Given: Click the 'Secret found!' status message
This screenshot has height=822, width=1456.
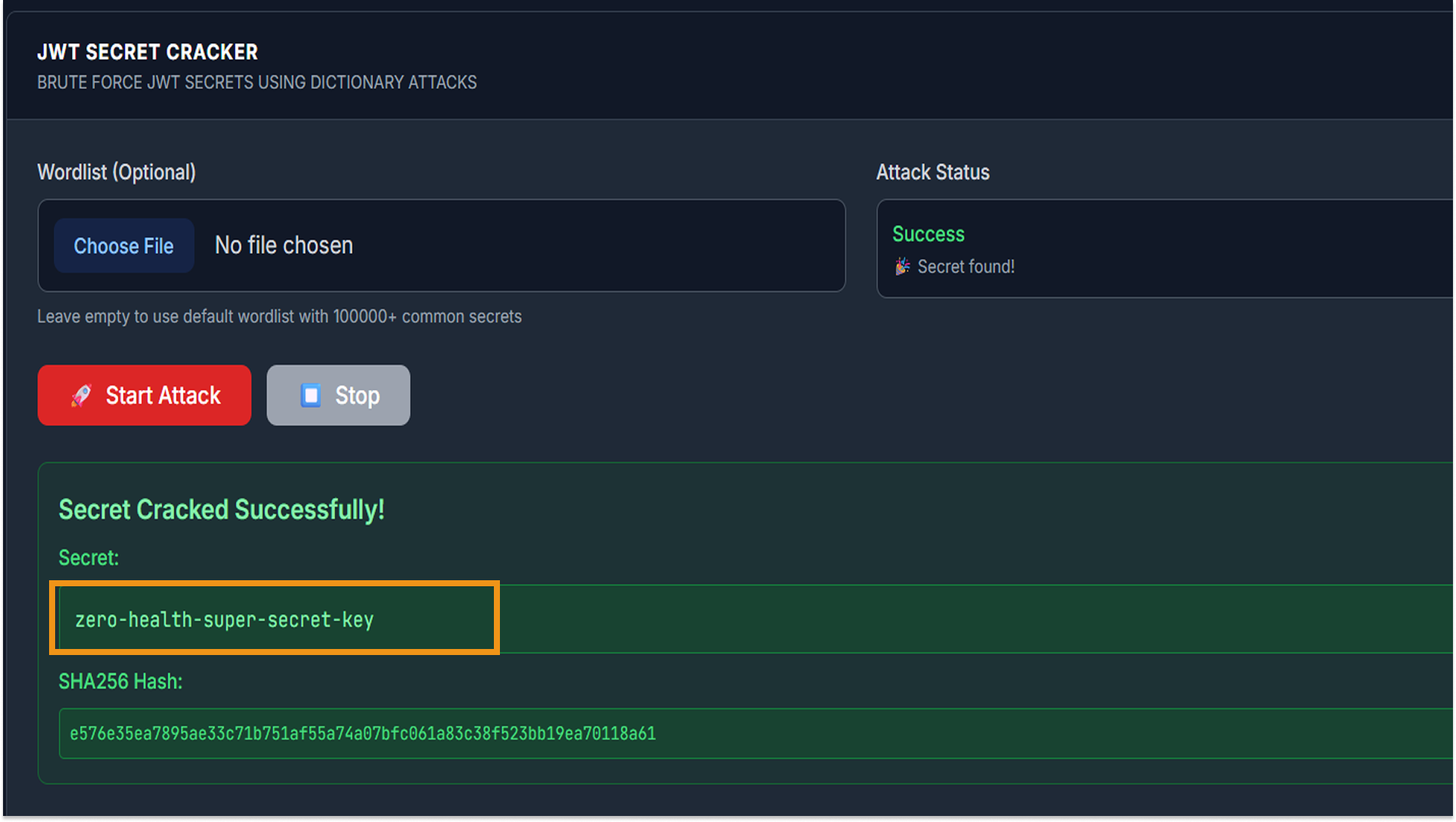Looking at the screenshot, I should (x=966, y=267).
